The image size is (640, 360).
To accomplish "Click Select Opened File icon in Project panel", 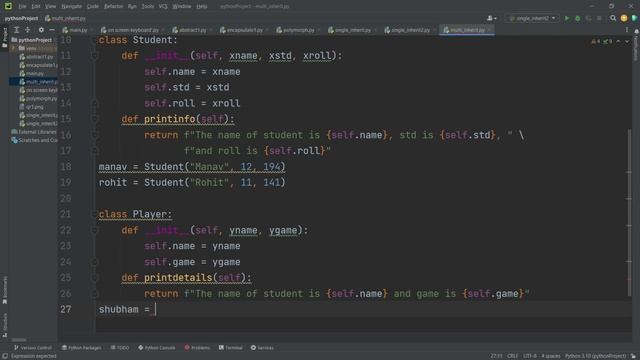I will pos(17,30).
